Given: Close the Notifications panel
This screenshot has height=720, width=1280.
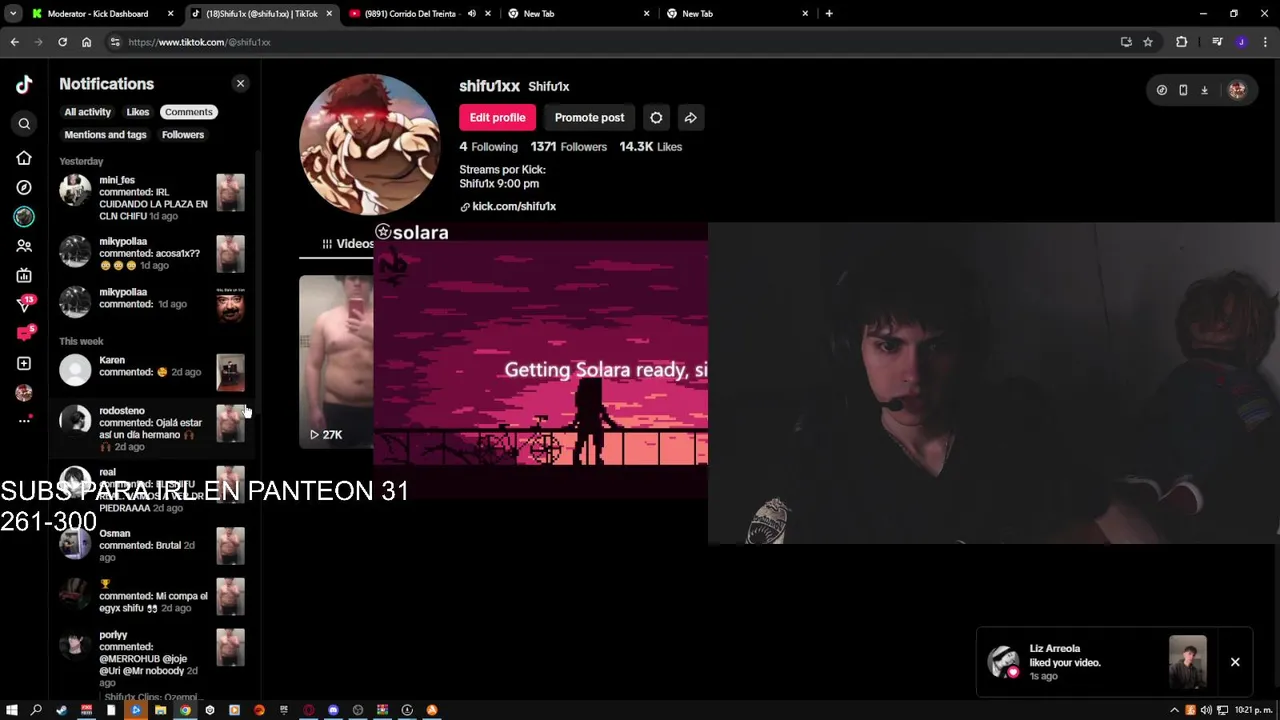Looking at the screenshot, I should tap(240, 84).
